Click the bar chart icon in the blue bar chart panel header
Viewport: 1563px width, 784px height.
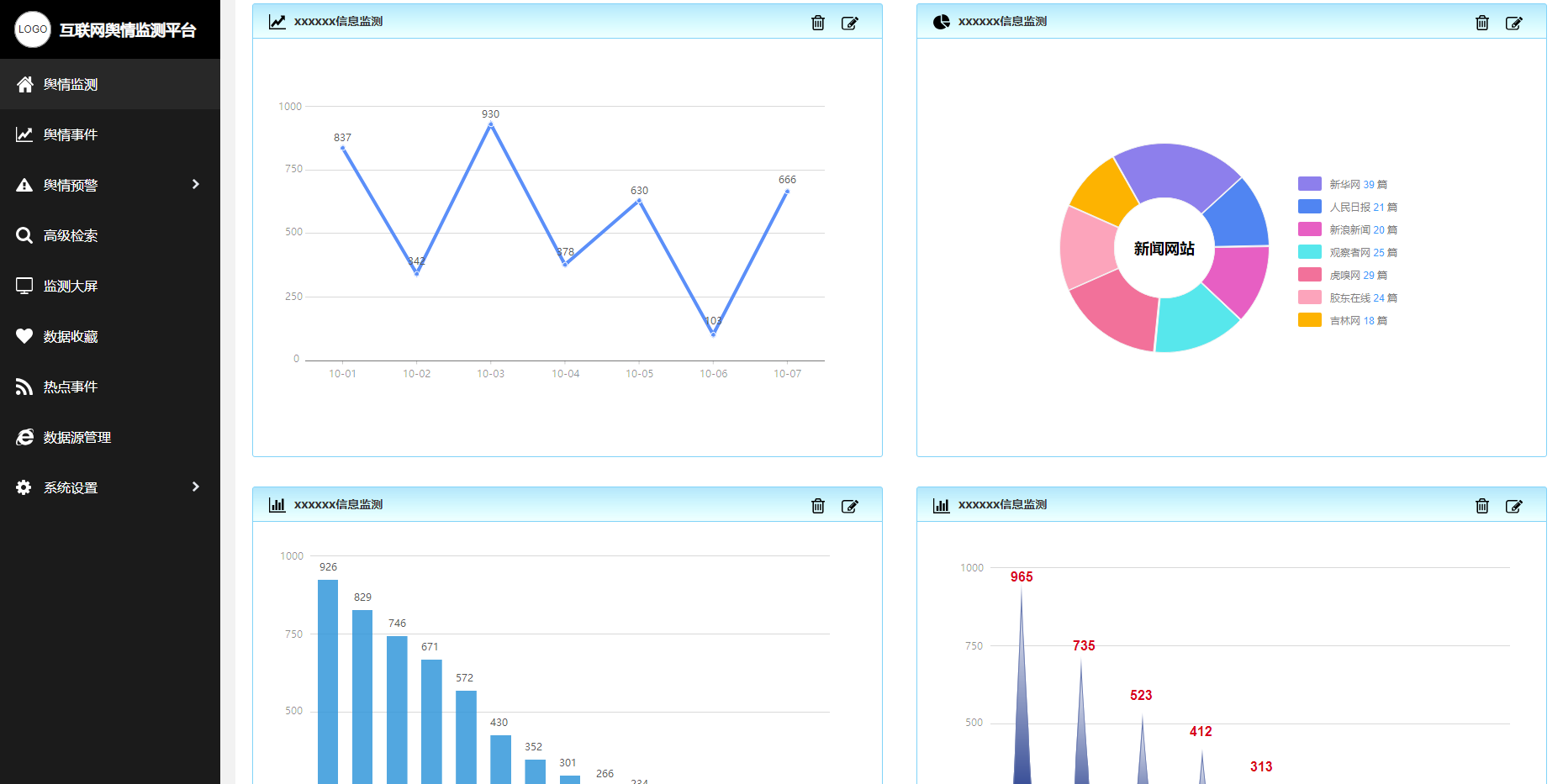click(277, 505)
